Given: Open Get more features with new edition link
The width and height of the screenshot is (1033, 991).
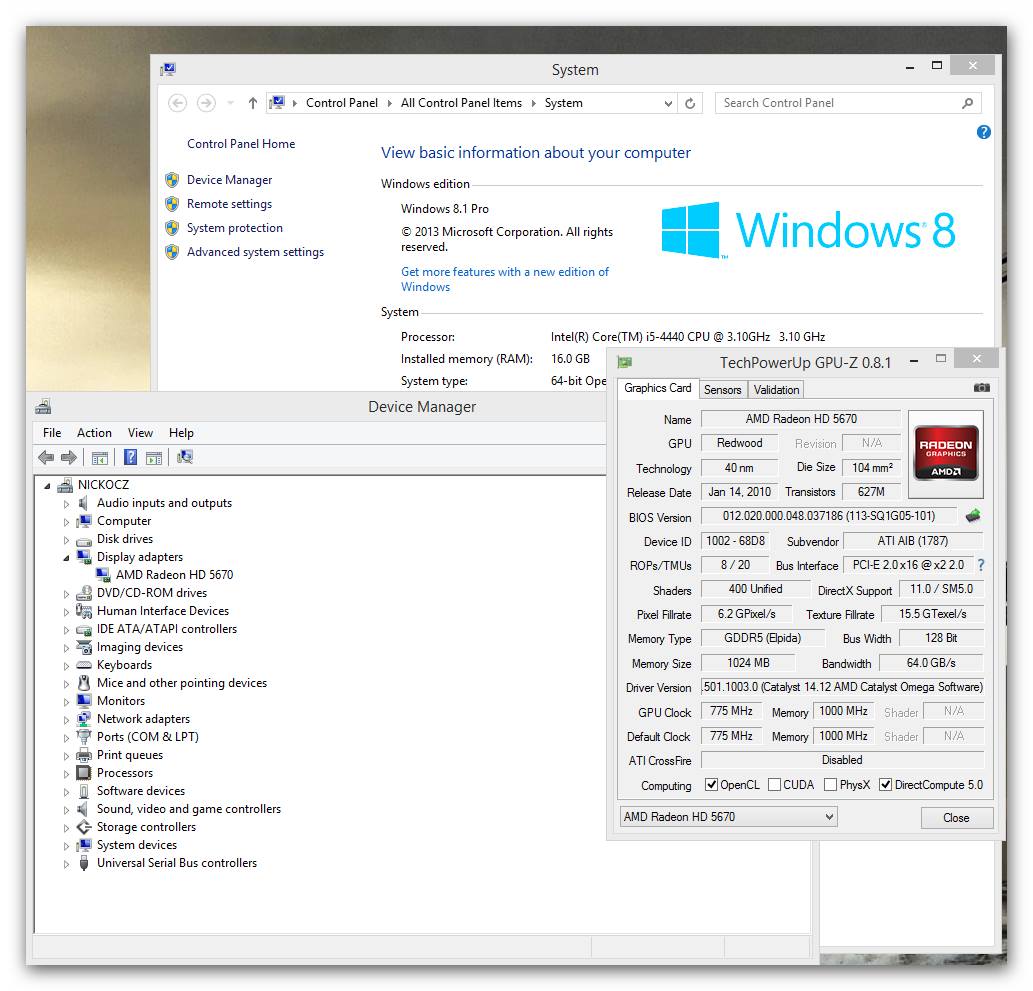Looking at the screenshot, I should (x=505, y=279).
